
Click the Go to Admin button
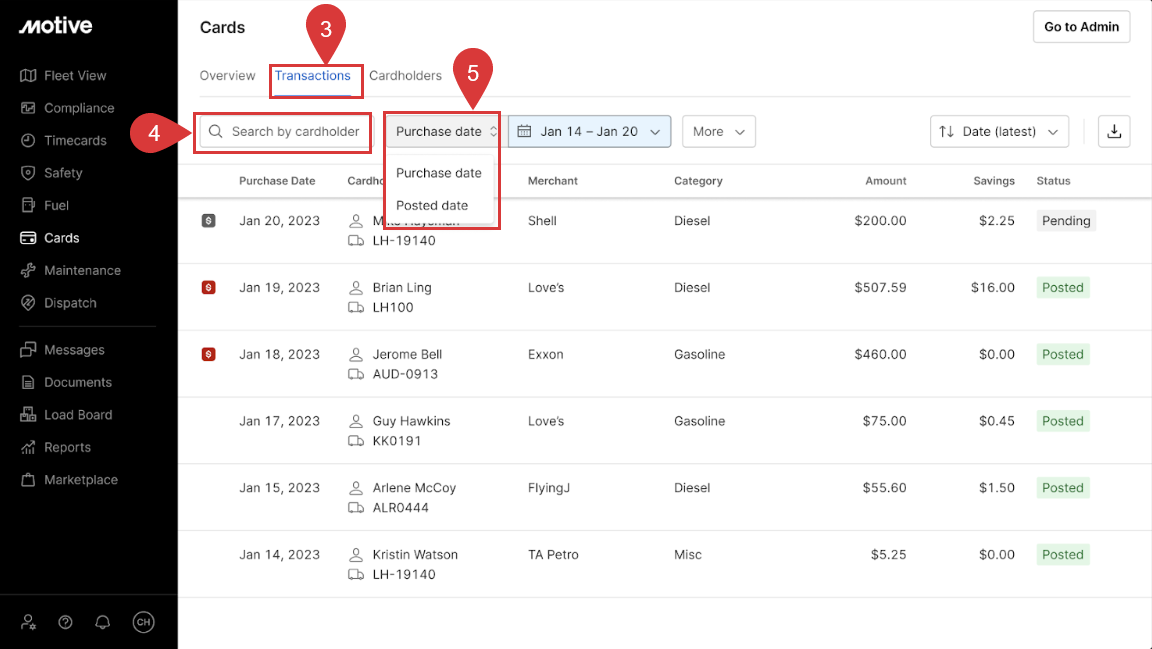1081,26
